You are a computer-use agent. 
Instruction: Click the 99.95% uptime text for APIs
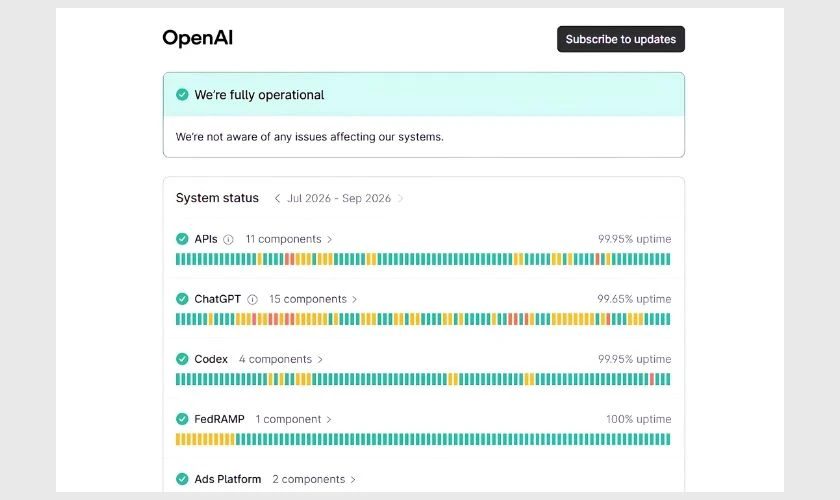click(x=634, y=239)
